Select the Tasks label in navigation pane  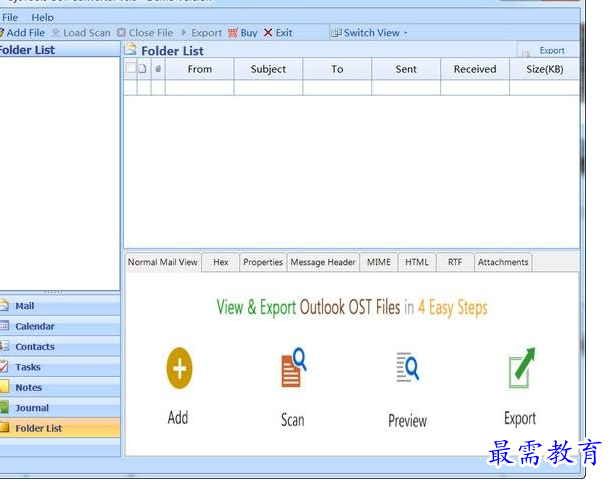click(x=28, y=367)
